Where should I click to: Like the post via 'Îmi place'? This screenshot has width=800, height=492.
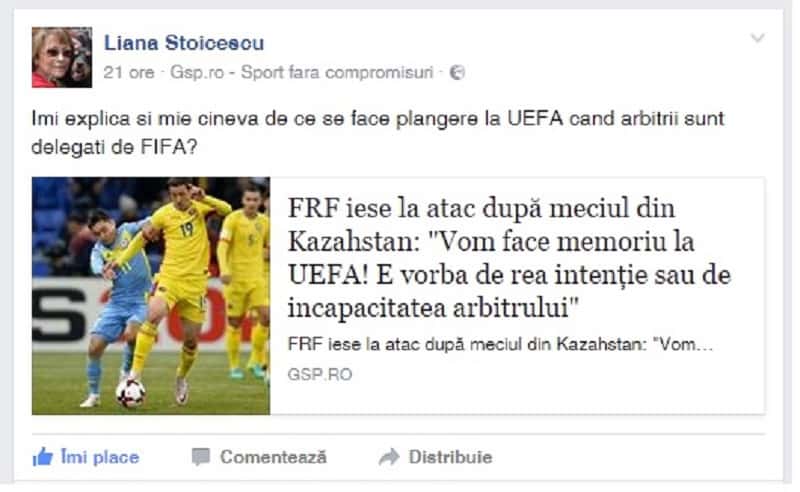pos(100,457)
